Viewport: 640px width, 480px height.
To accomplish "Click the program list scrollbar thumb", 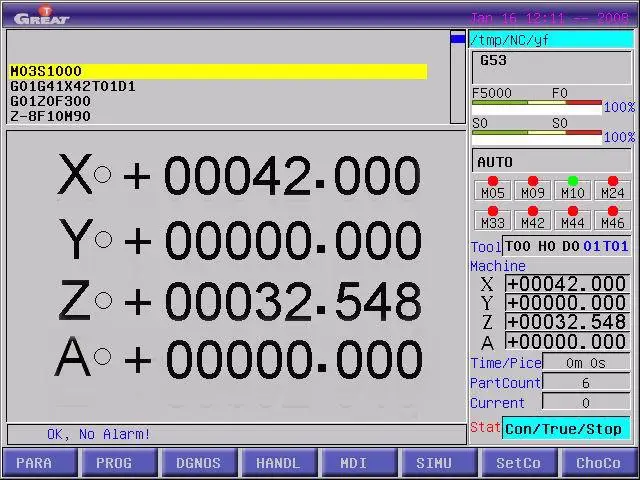I will point(458,39).
